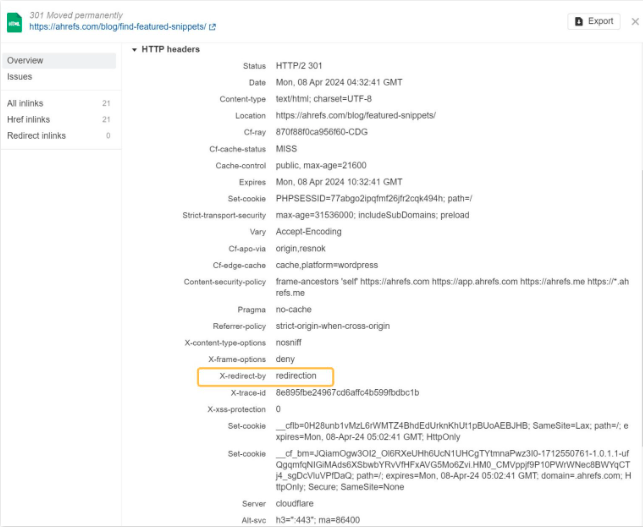Click the green HTML file type icon
643x527 pixels.
pyautogui.click(x=14, y=22)
